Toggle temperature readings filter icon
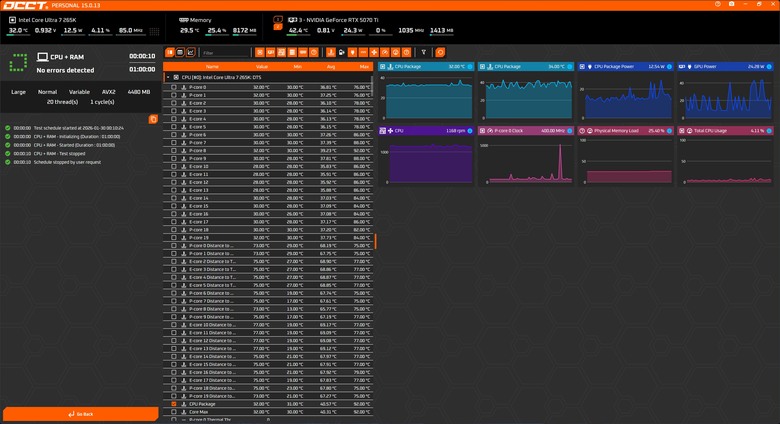This screenshot has width=780, height=424. click(331, 52)
